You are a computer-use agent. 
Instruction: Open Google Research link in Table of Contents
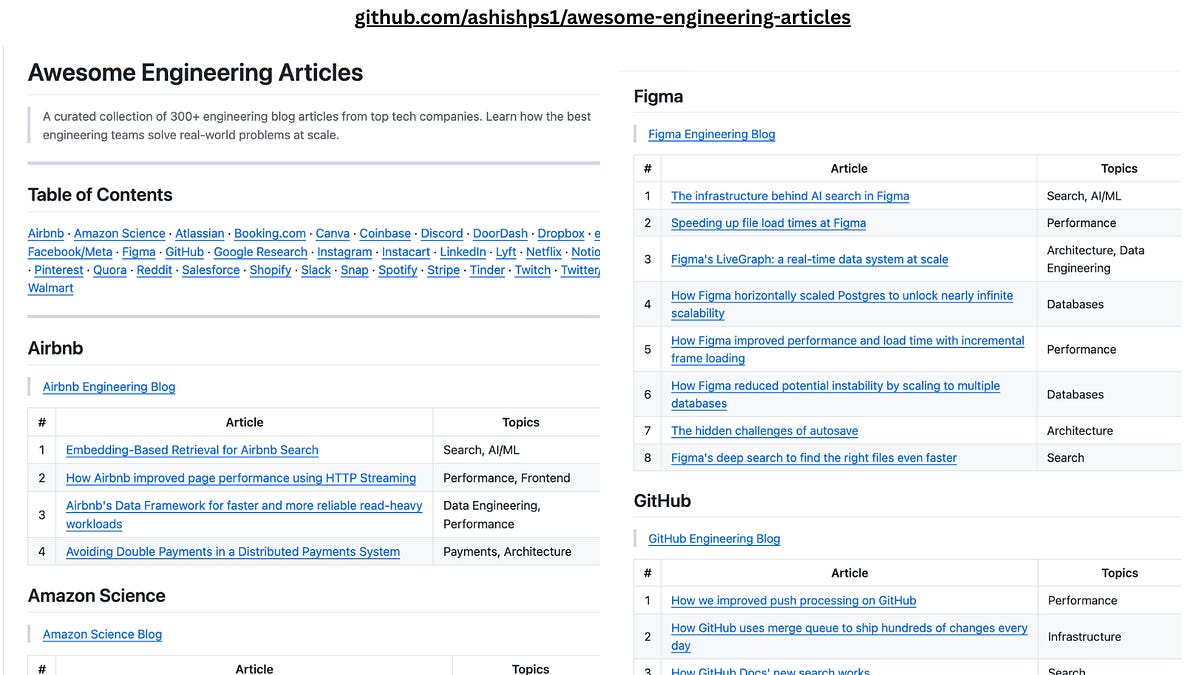pyautogui.click(x=261, y=252)
